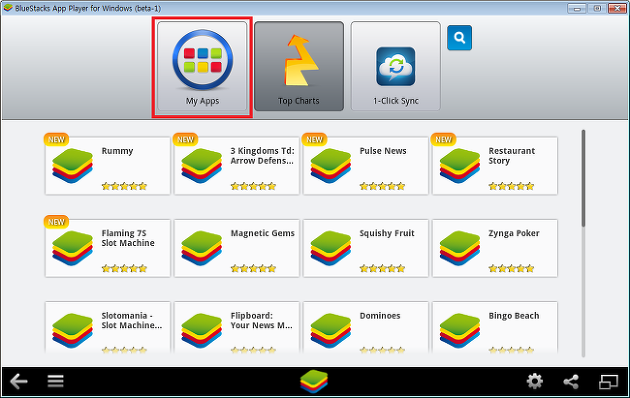Switch to the Top Charts tab
This screenshot has height=398, width=630.
coord(299,66)
